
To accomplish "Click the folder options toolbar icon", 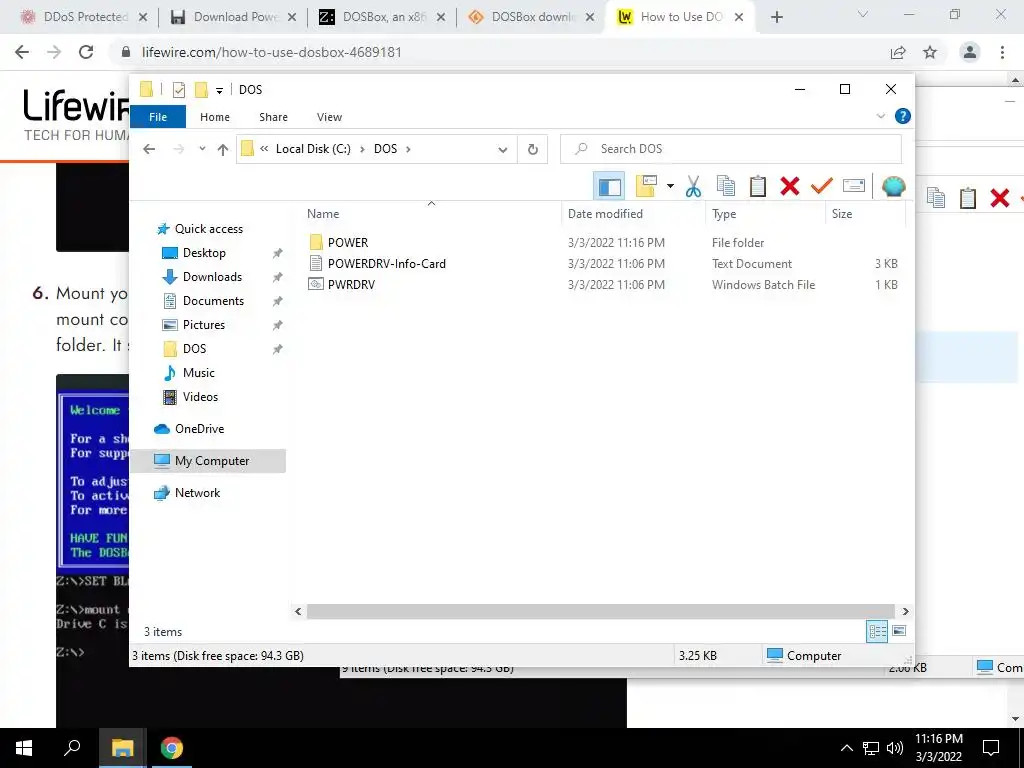I will (646, 187).
